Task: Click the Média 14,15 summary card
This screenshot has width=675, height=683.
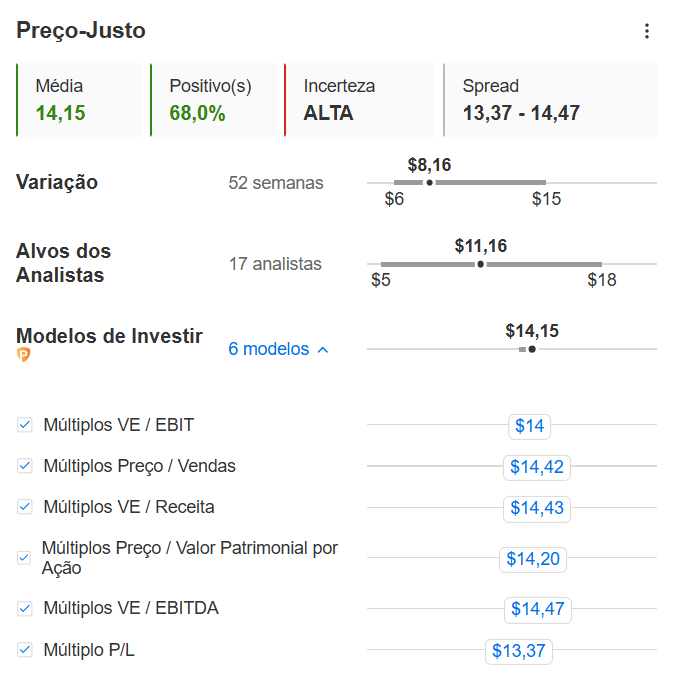Action: [79, 100]
